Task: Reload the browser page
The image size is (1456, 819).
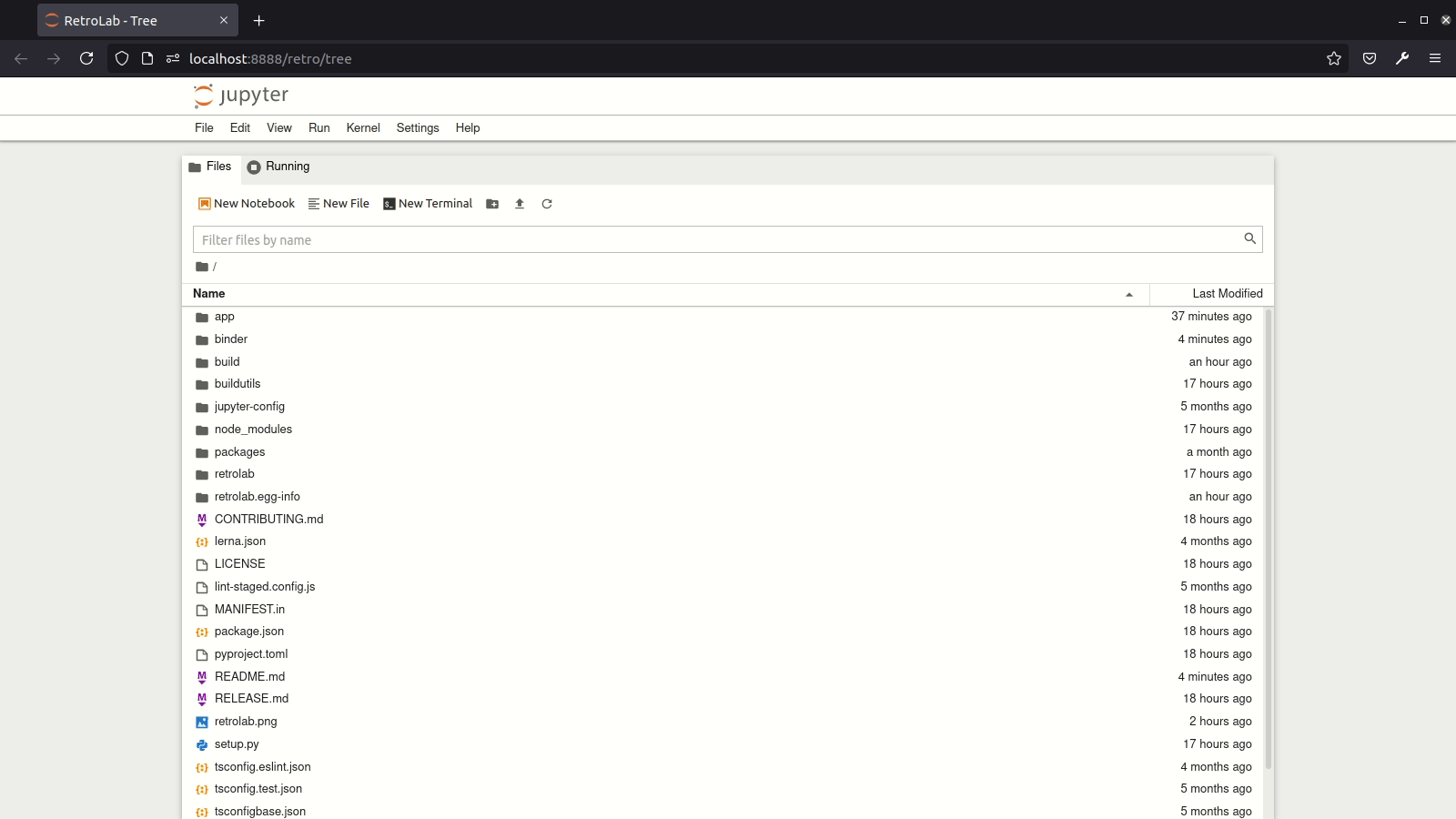Action: click(86, 58)
